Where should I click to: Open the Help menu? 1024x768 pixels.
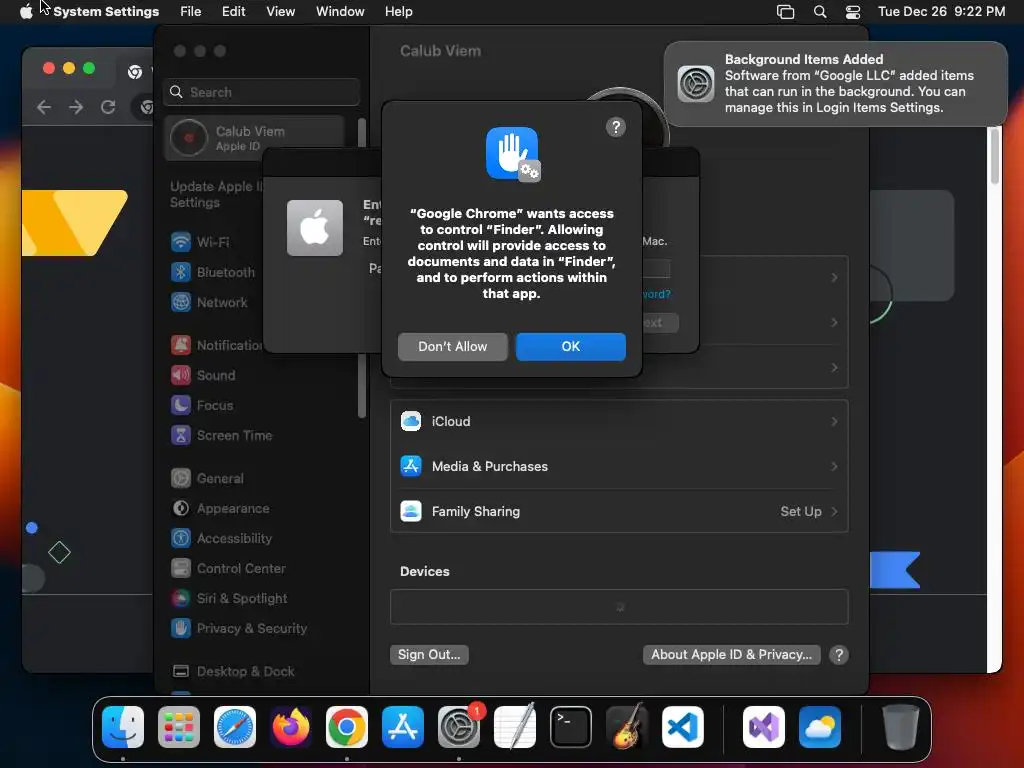click(398, 12)
